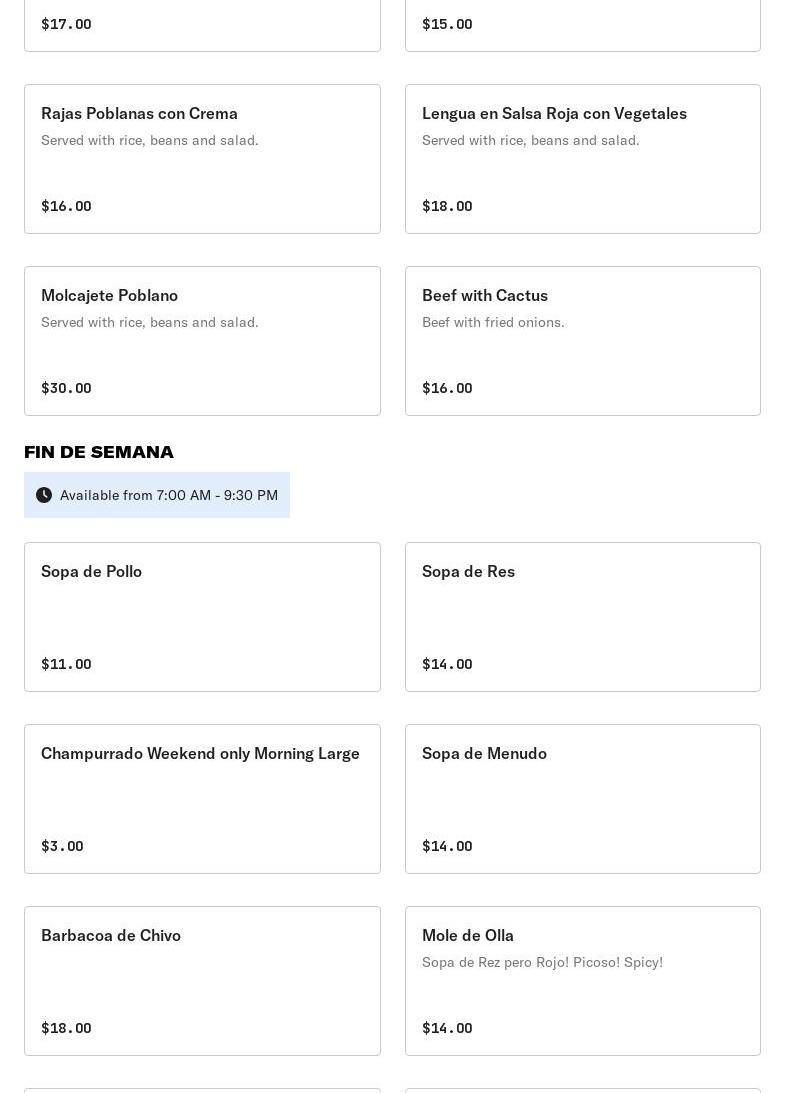This screenshot has width=785, height=1093.
Task: Open the partially visible $17.00 item card
Action: pyautogui.click(x=202, y=24)
